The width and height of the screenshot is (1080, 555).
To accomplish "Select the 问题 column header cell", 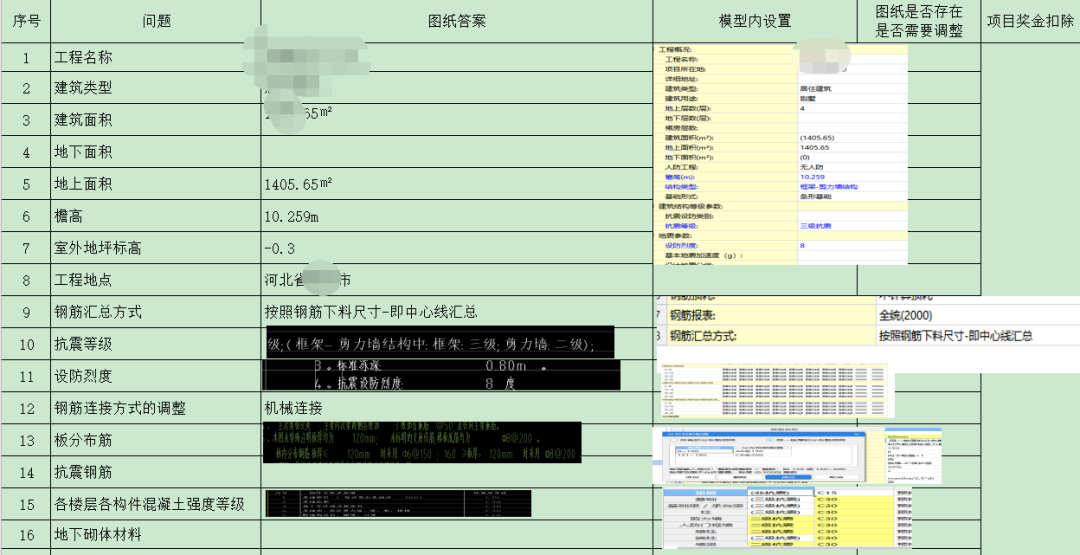I will pyautogui.click(x=156, y=21).
